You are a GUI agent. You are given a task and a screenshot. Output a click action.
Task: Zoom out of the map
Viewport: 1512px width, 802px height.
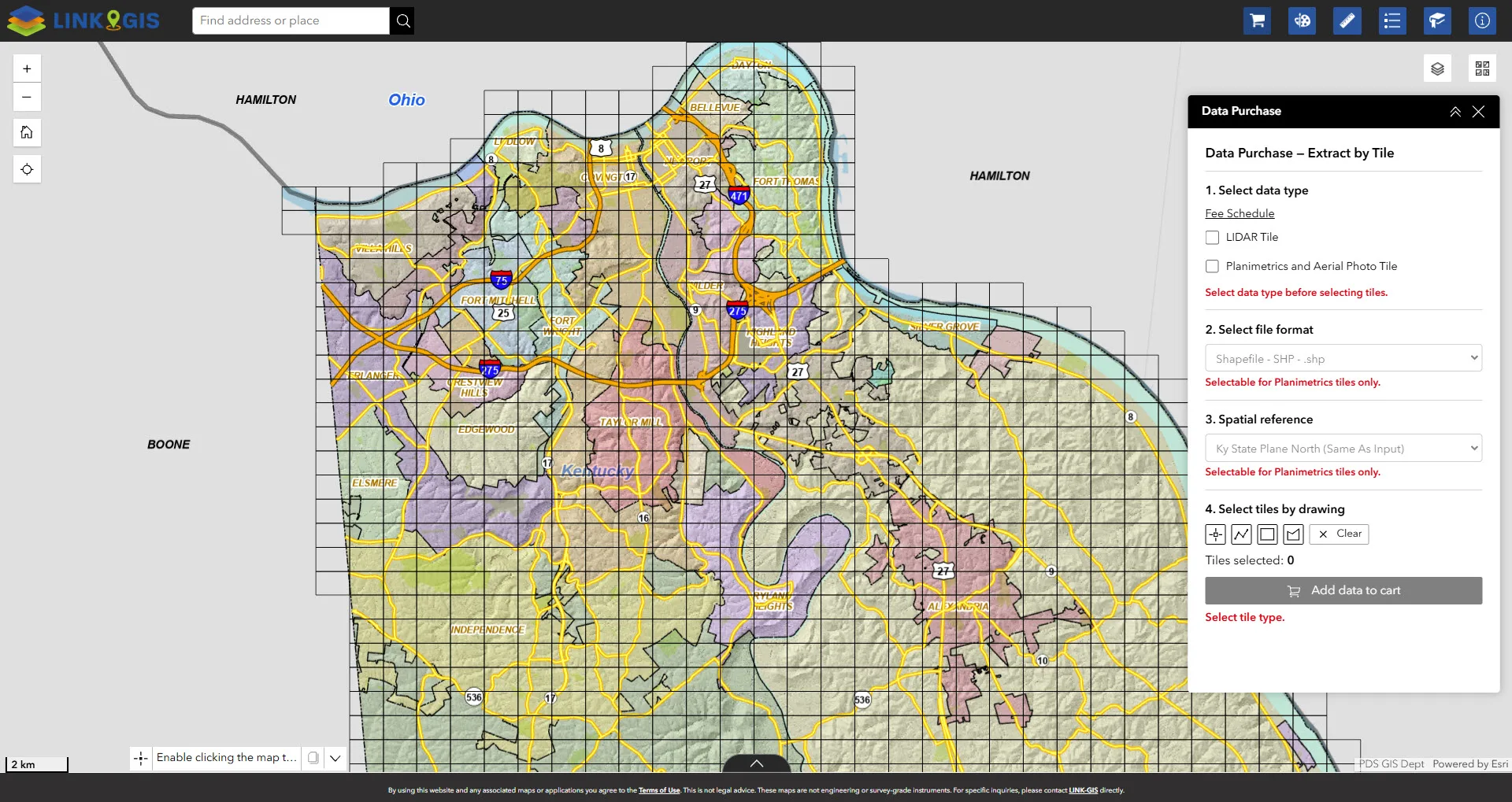pyautogui.click(x=27, y=97)
